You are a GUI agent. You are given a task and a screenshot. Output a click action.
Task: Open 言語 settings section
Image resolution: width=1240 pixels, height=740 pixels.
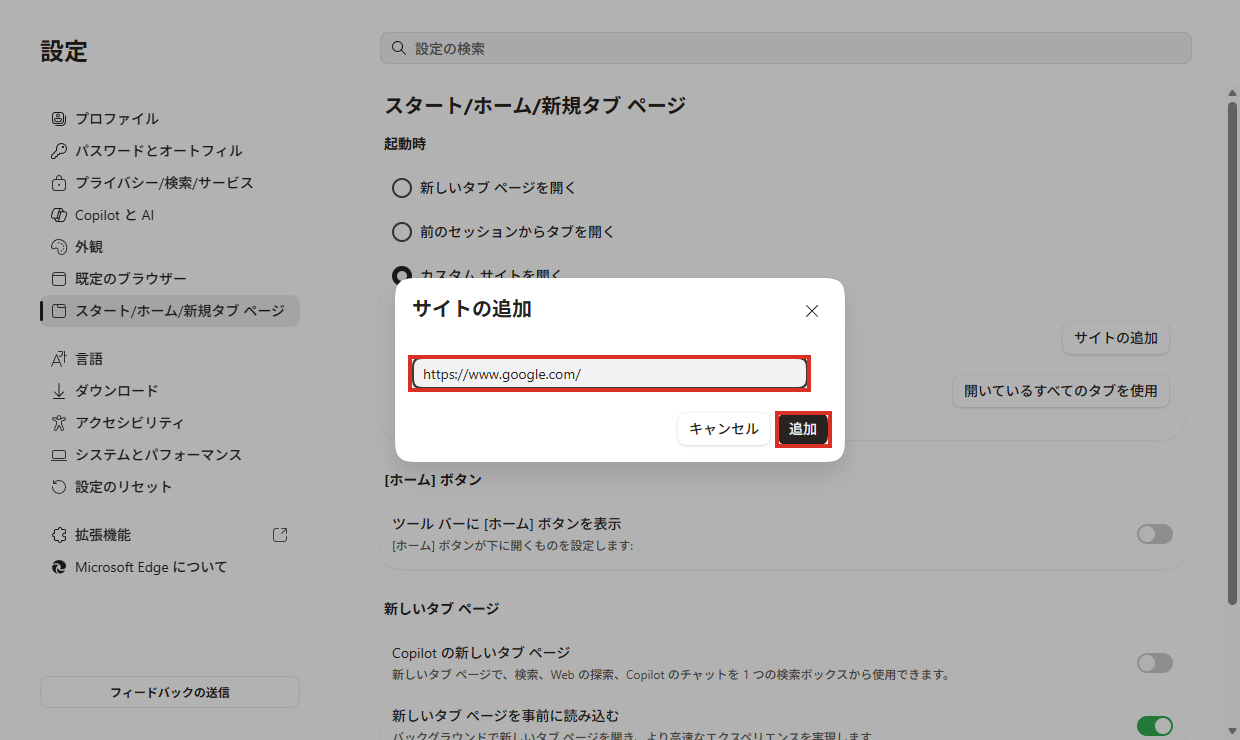click(x=170, y=358)
